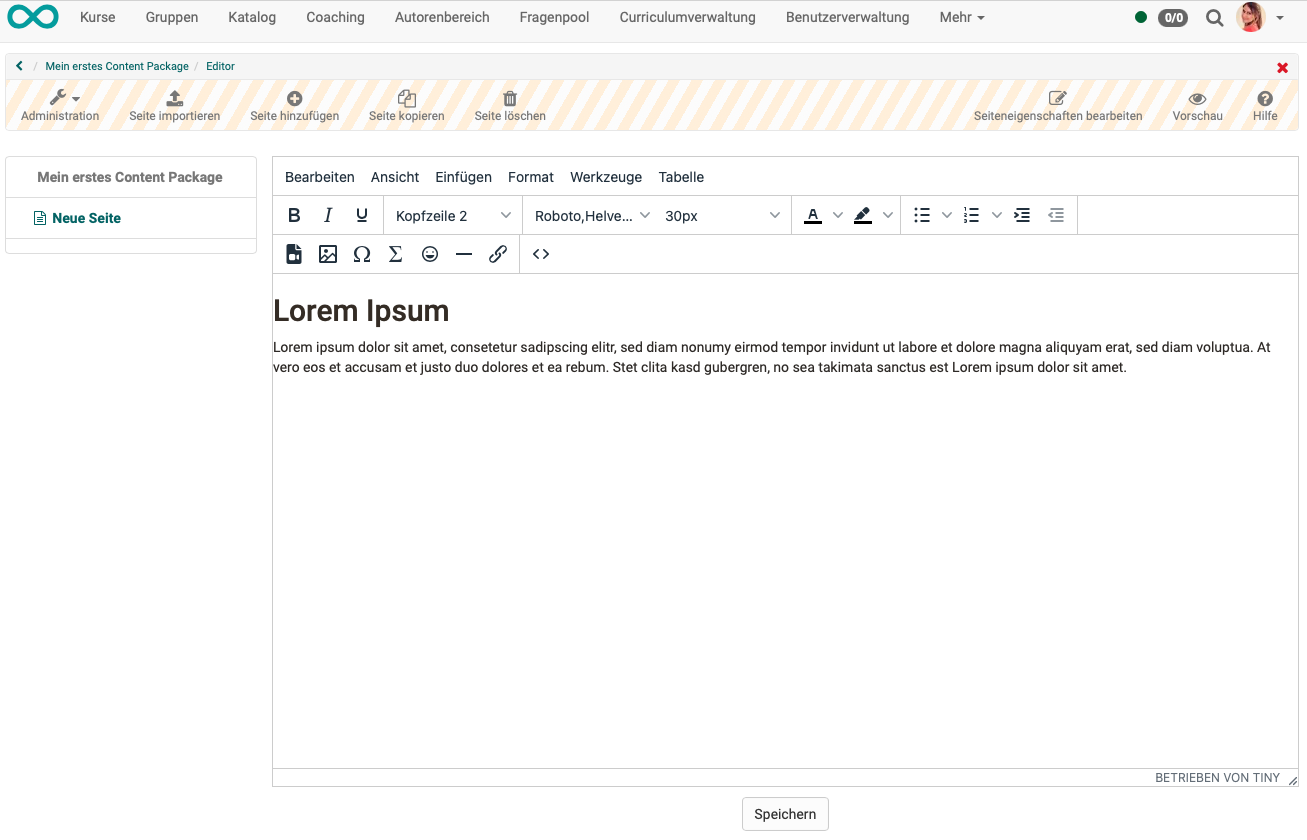Screen dimensions: 1307x840
Task: Open the Einfügen menu
Action: tap(463, 177)
